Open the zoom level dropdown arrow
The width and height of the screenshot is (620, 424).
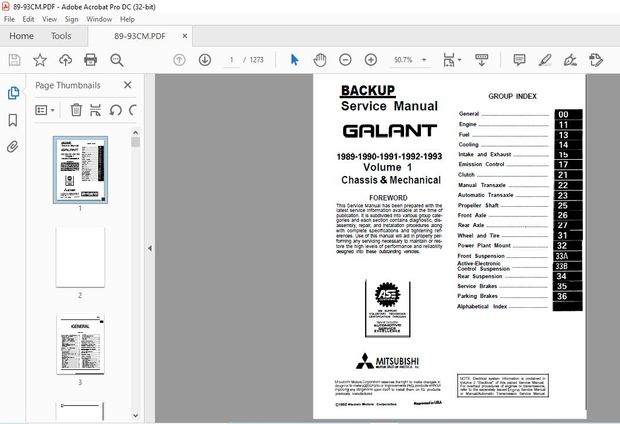[x=424, y=60]
